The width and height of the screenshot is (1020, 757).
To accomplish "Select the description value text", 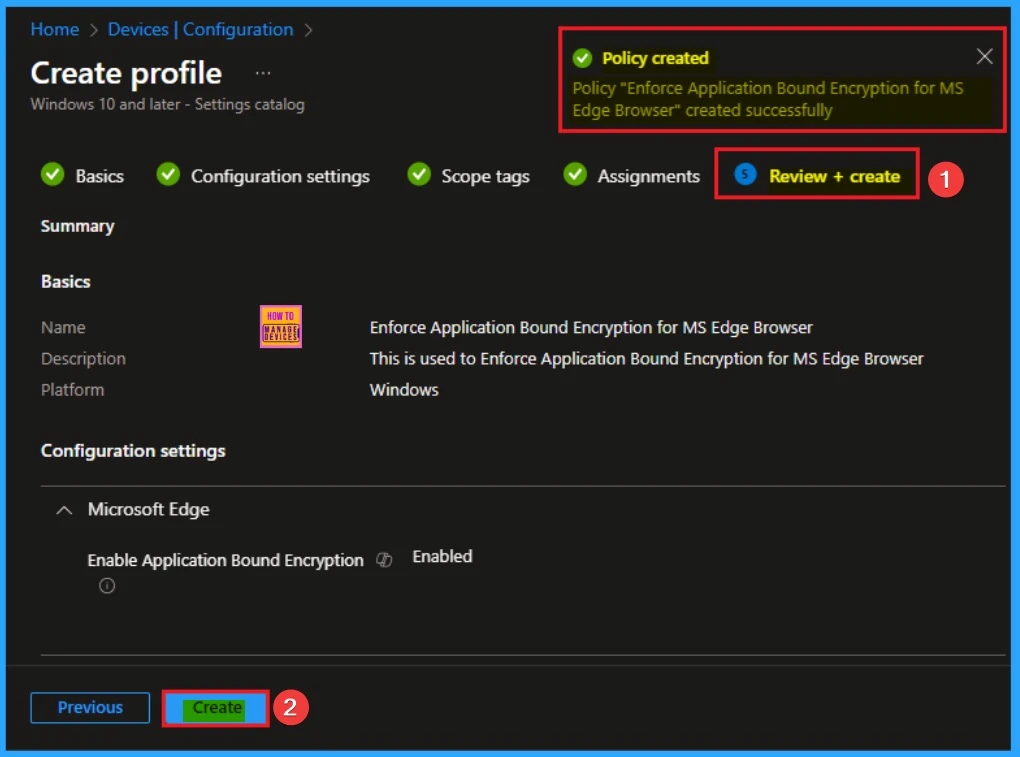I will pos(646,359).
